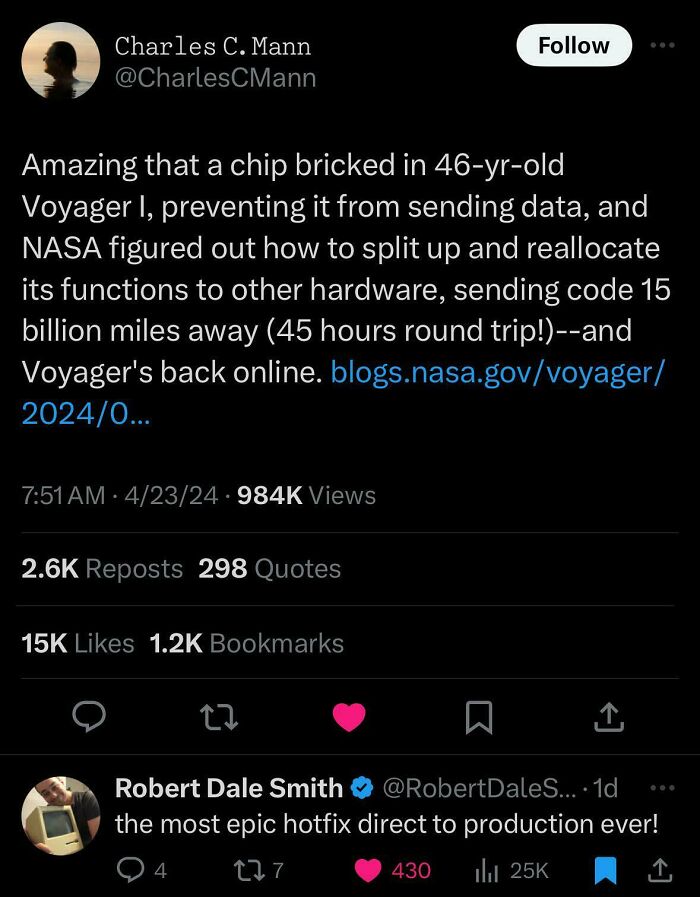
Task: View Charles C. Mann's profile picture
Action: click(61, 61)
